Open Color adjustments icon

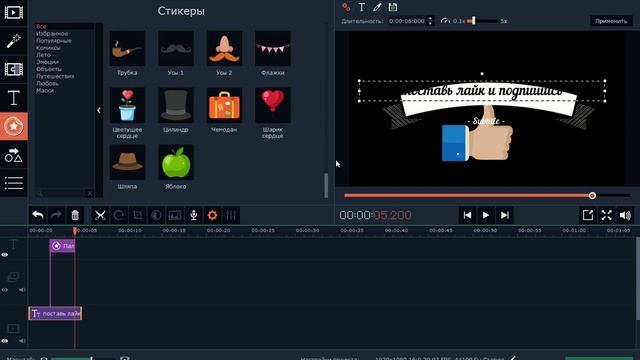[x=156, y=215]
